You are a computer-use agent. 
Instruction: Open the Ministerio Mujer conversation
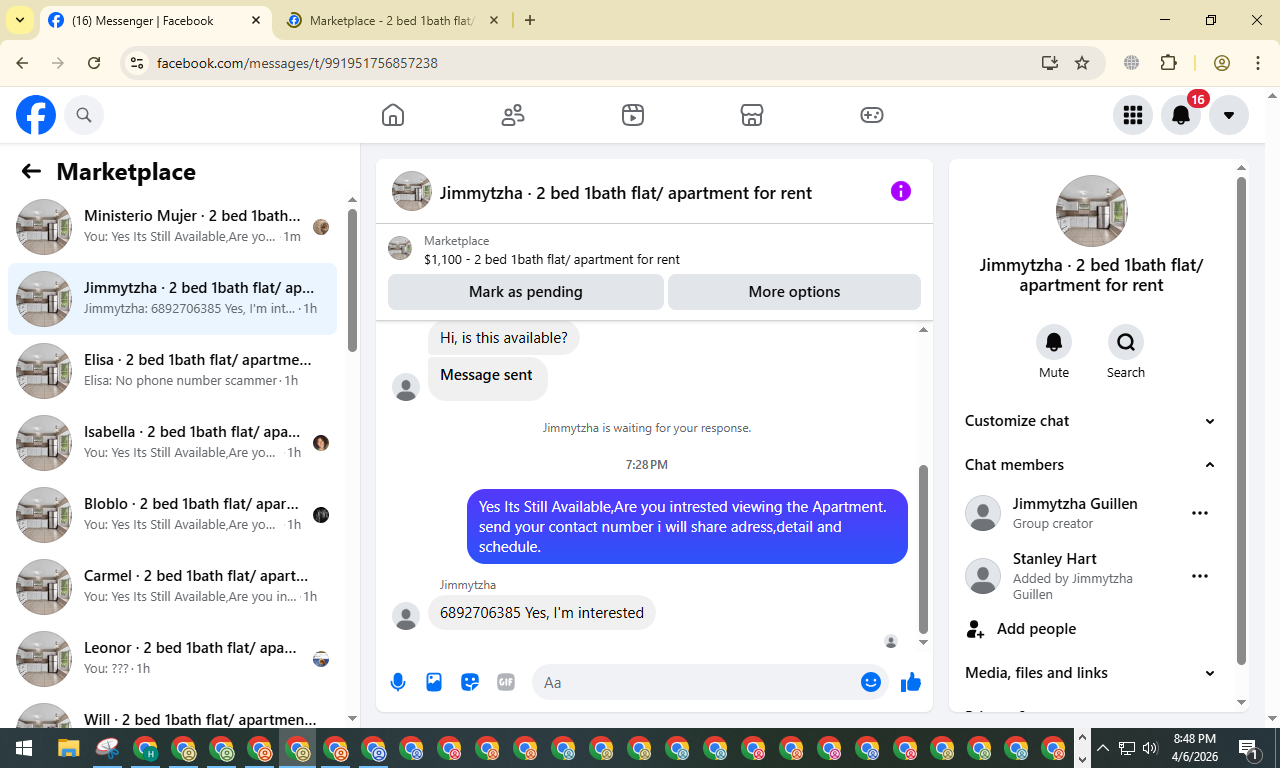click(172, 227)
